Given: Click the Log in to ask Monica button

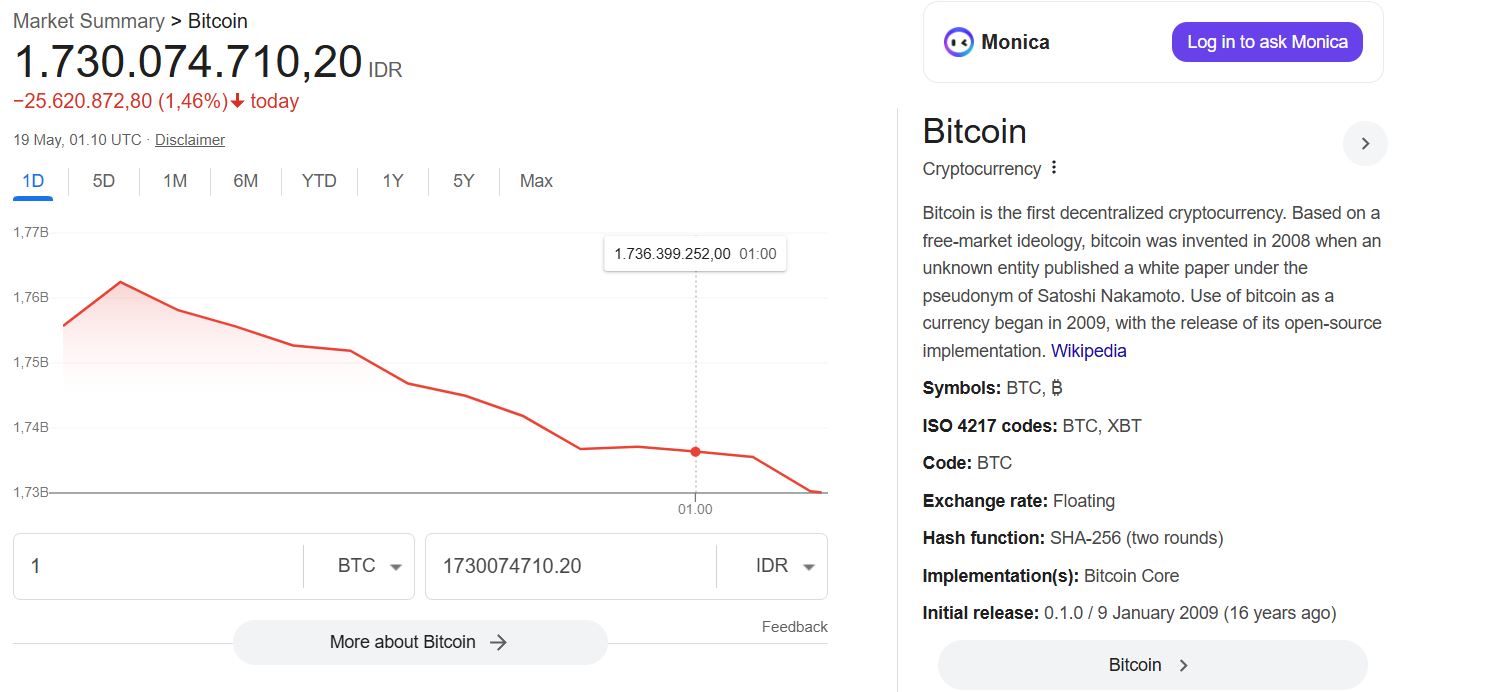Looking at the screenshot, I should 1267,42.
